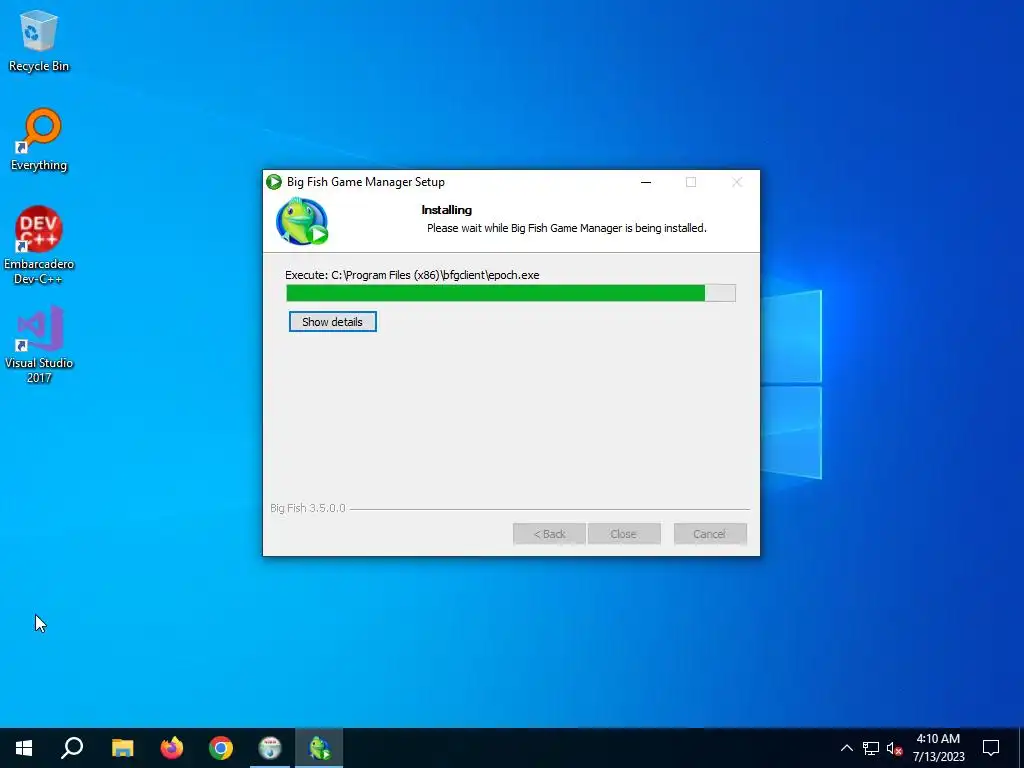Viewport: 1024px width, 768px height.
Task: Click the 'Please wait while Big Fish' message
Action: 567,228
